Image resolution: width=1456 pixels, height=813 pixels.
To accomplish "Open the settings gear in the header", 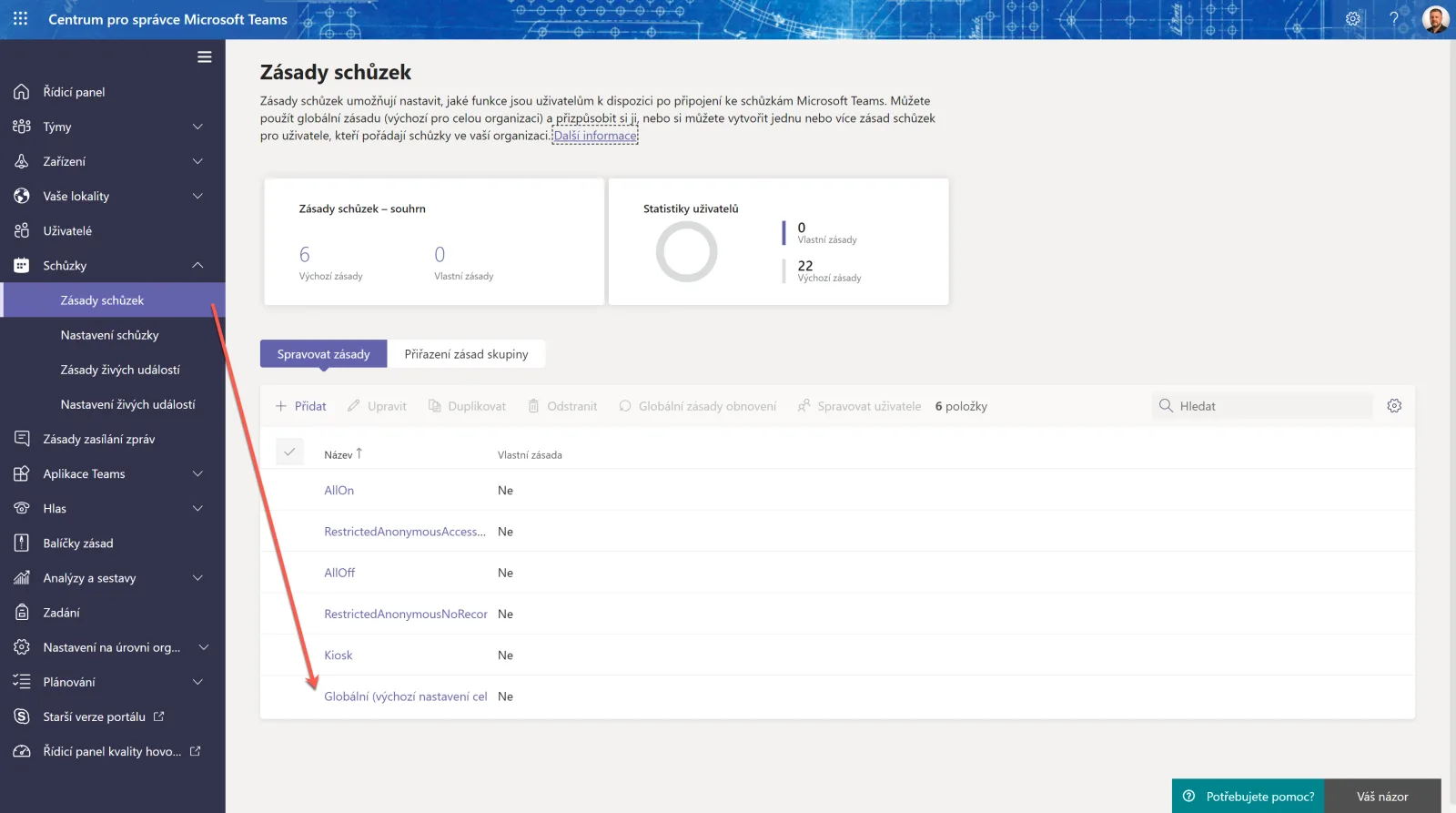I will 1353,19.
